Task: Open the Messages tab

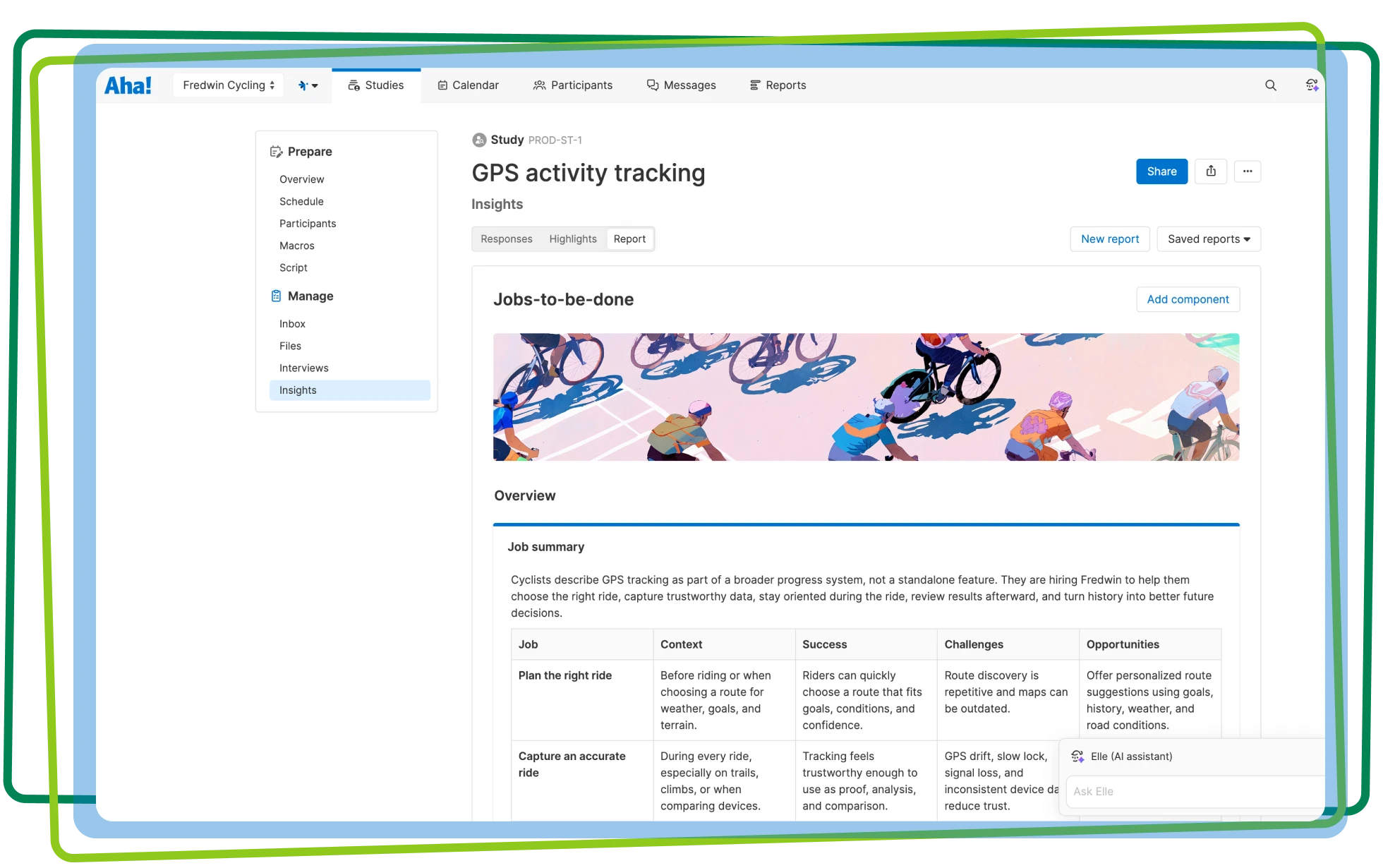Action: pyautogui.click(x=681, y=85)
